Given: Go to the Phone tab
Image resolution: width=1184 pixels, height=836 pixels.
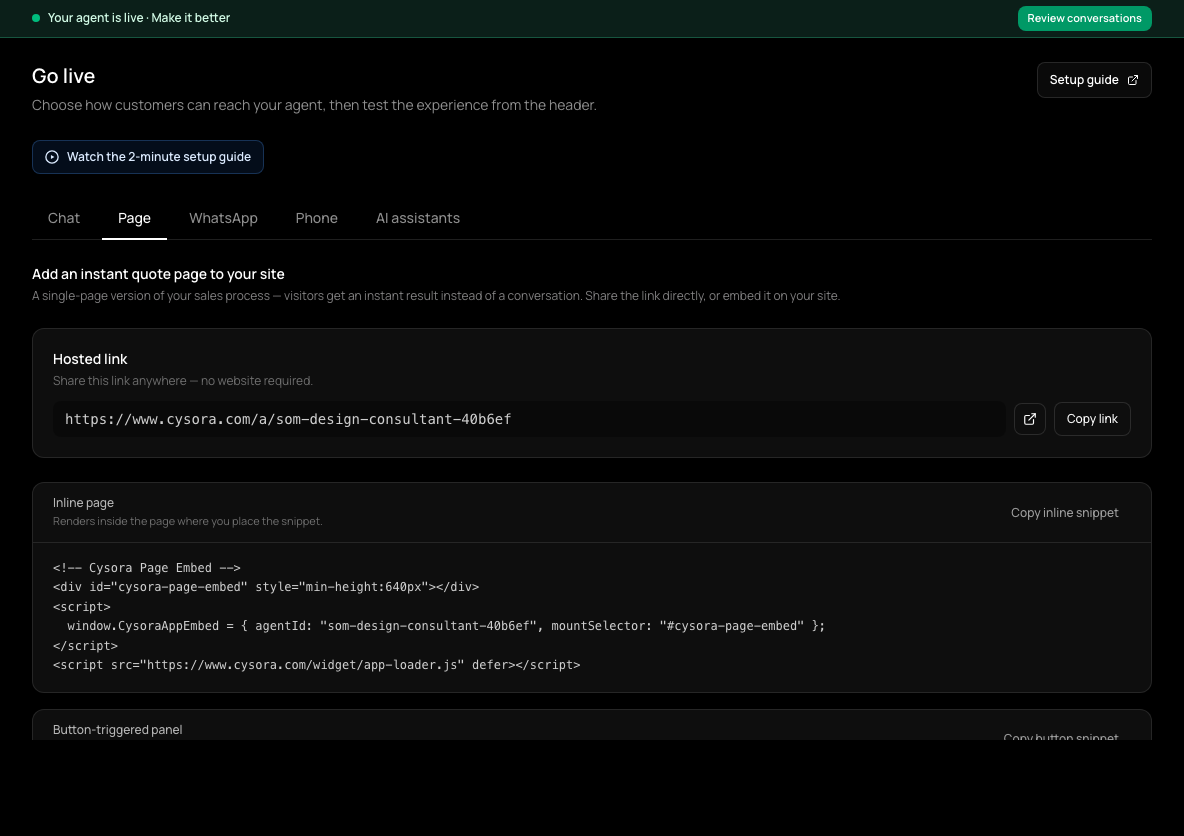Looking at the screenshot, I should [316, 218].
